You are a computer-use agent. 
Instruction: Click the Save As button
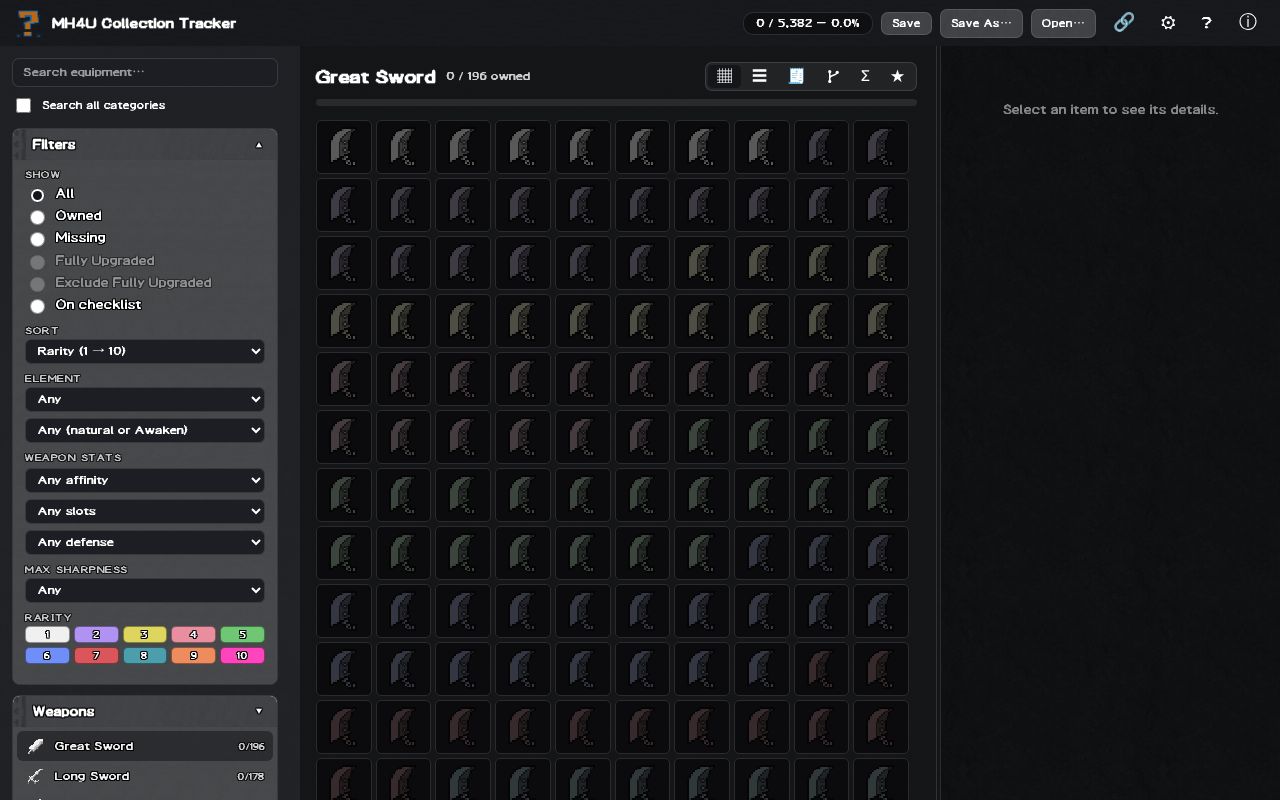pos(981,23)
